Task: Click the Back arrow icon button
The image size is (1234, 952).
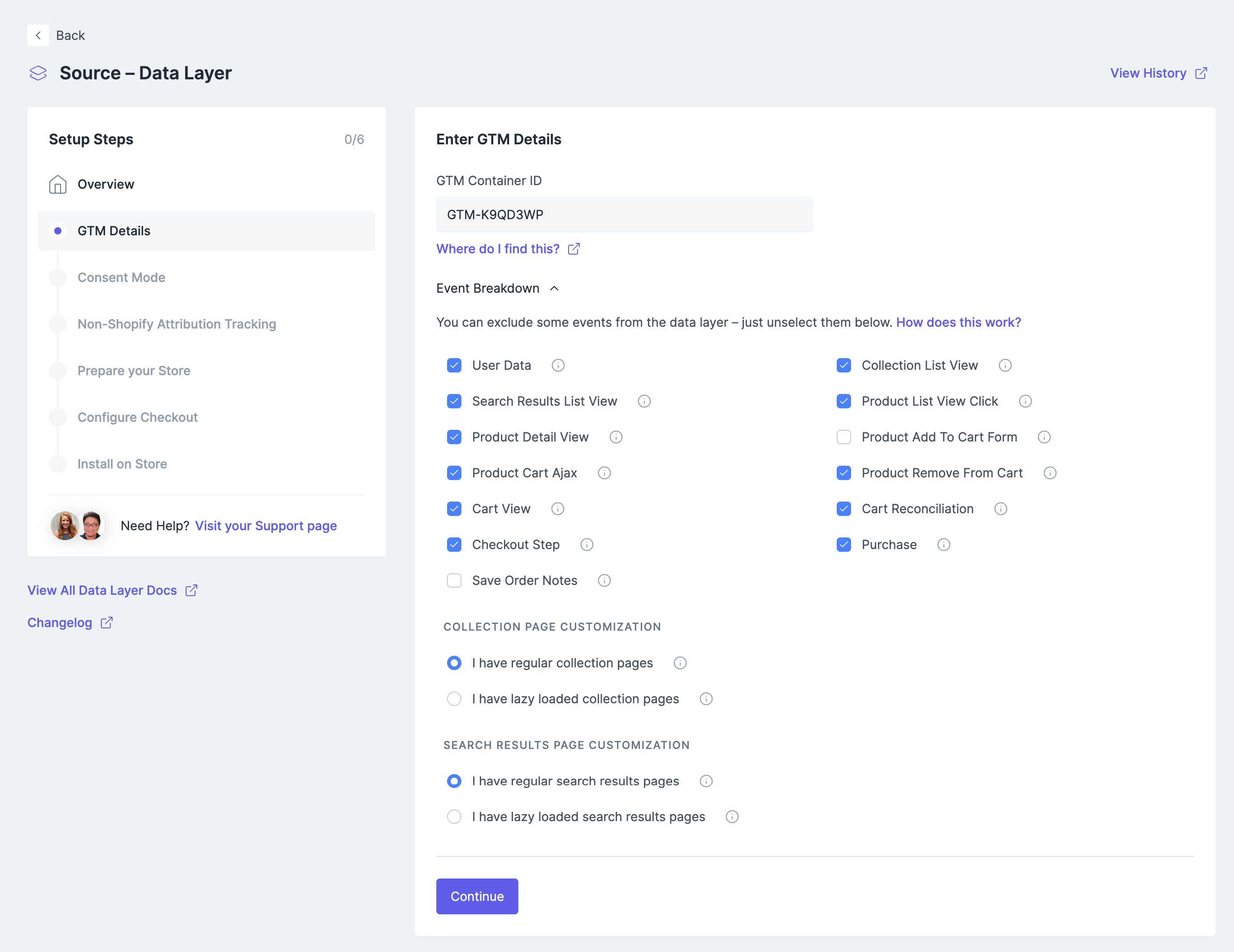Action: (x=38, y=35)
